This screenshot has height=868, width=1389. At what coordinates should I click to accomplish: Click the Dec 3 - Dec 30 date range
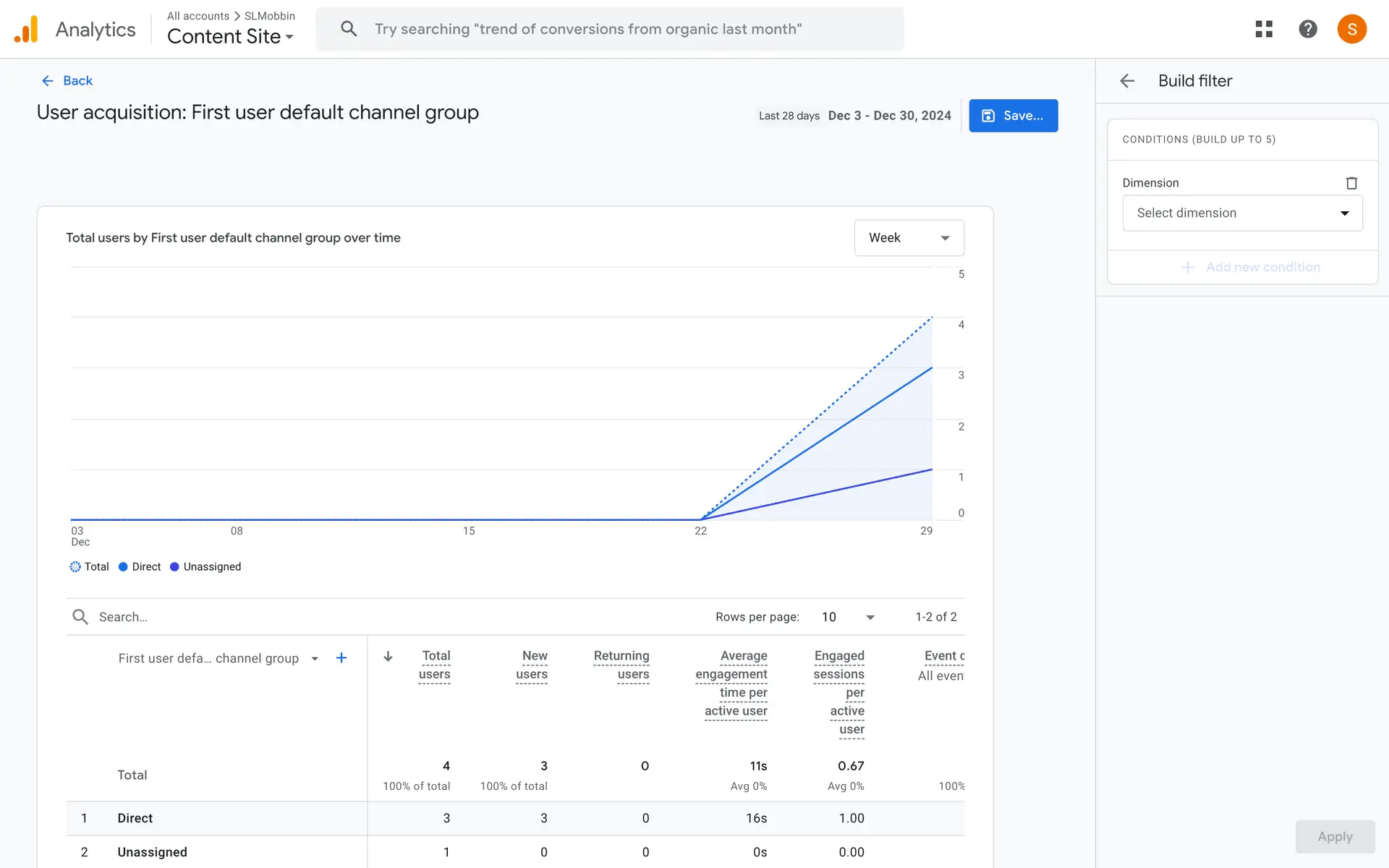click(889, 116)
